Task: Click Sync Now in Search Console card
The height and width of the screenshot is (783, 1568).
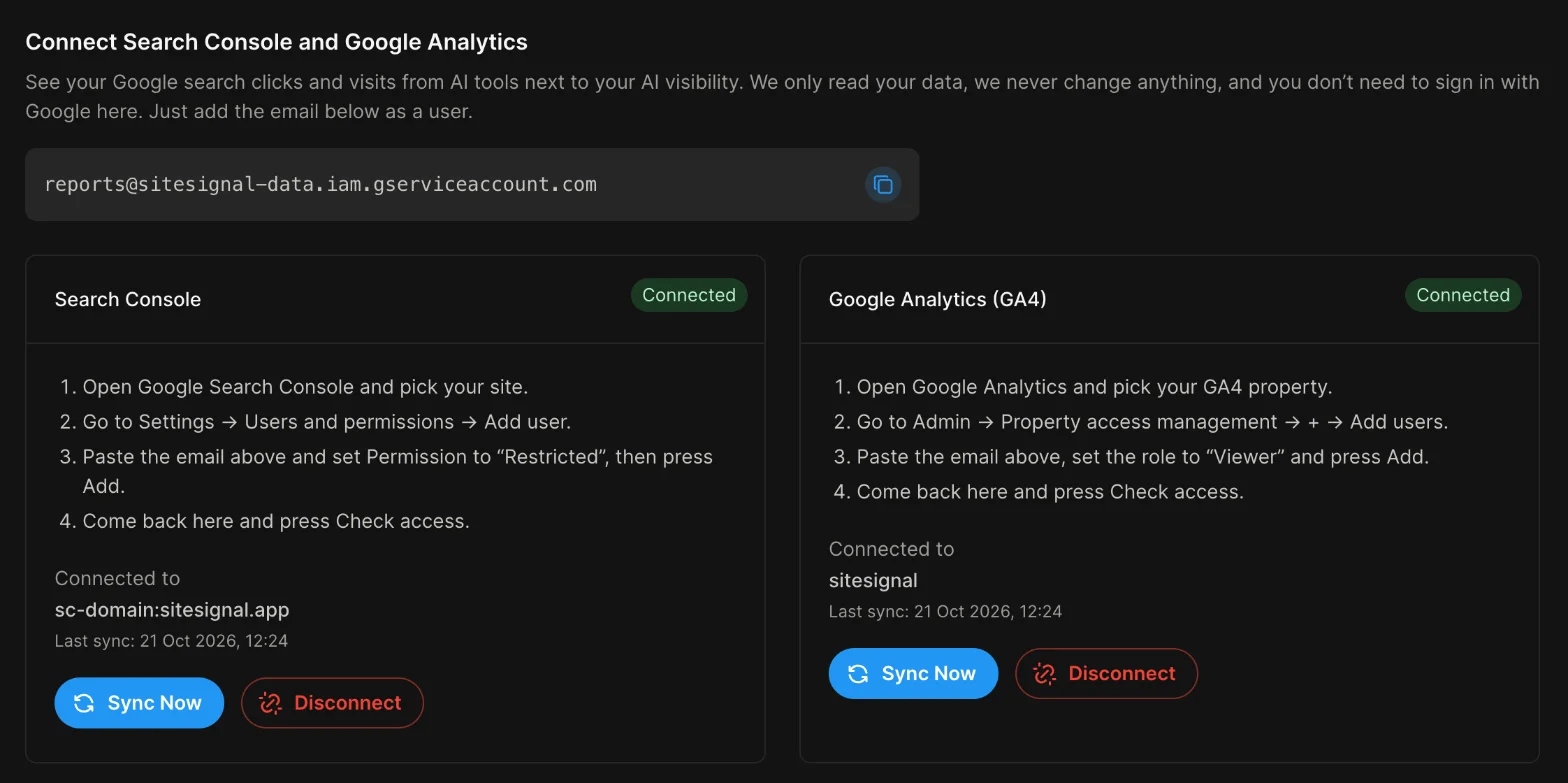Action: (139, 703)
